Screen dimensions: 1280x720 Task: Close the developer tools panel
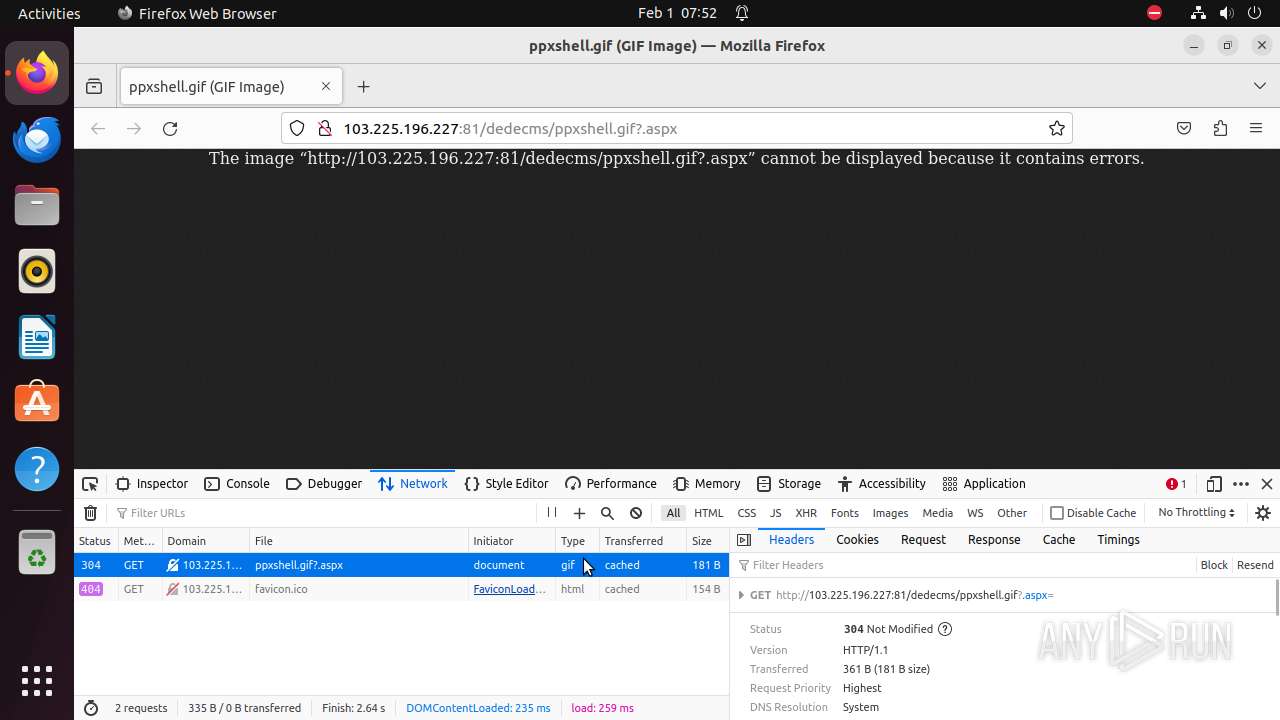(1267, 484)
